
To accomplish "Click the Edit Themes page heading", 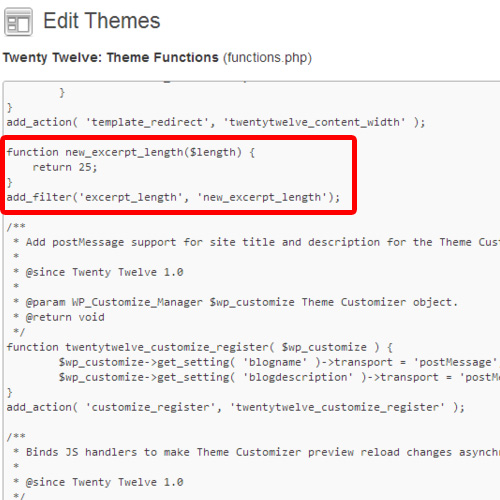I will click(x=102, y=21).
